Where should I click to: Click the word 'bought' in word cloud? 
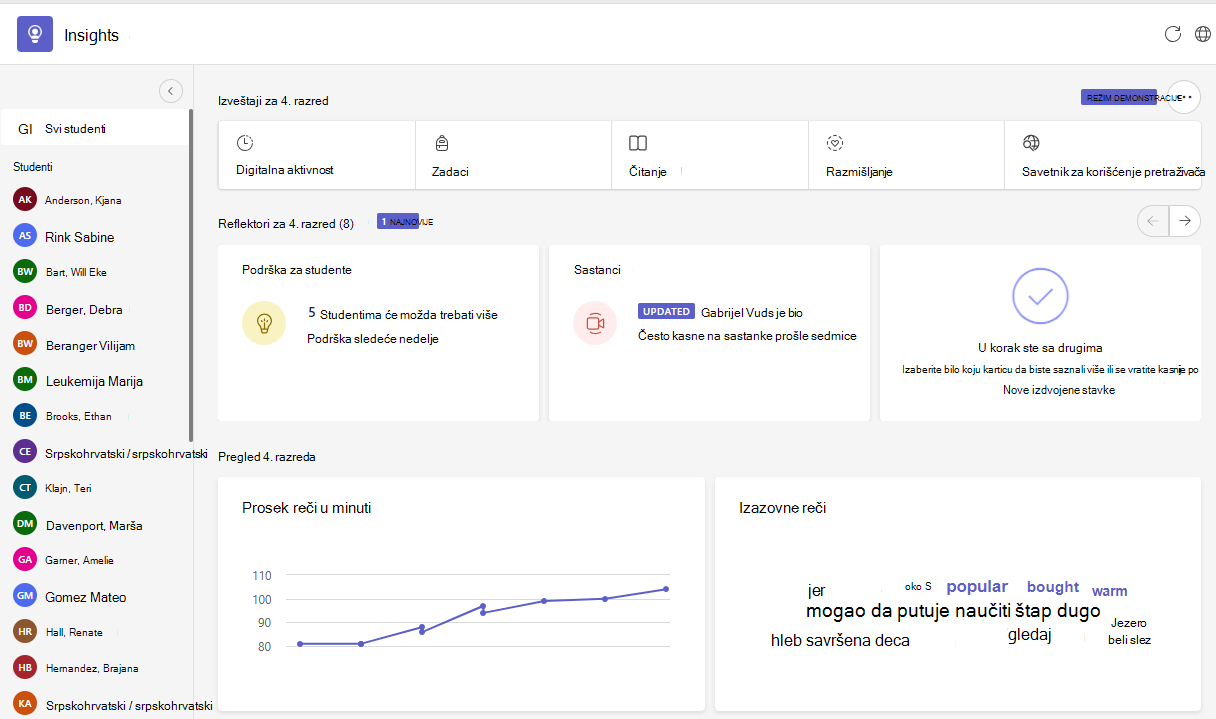(1053, 587)
